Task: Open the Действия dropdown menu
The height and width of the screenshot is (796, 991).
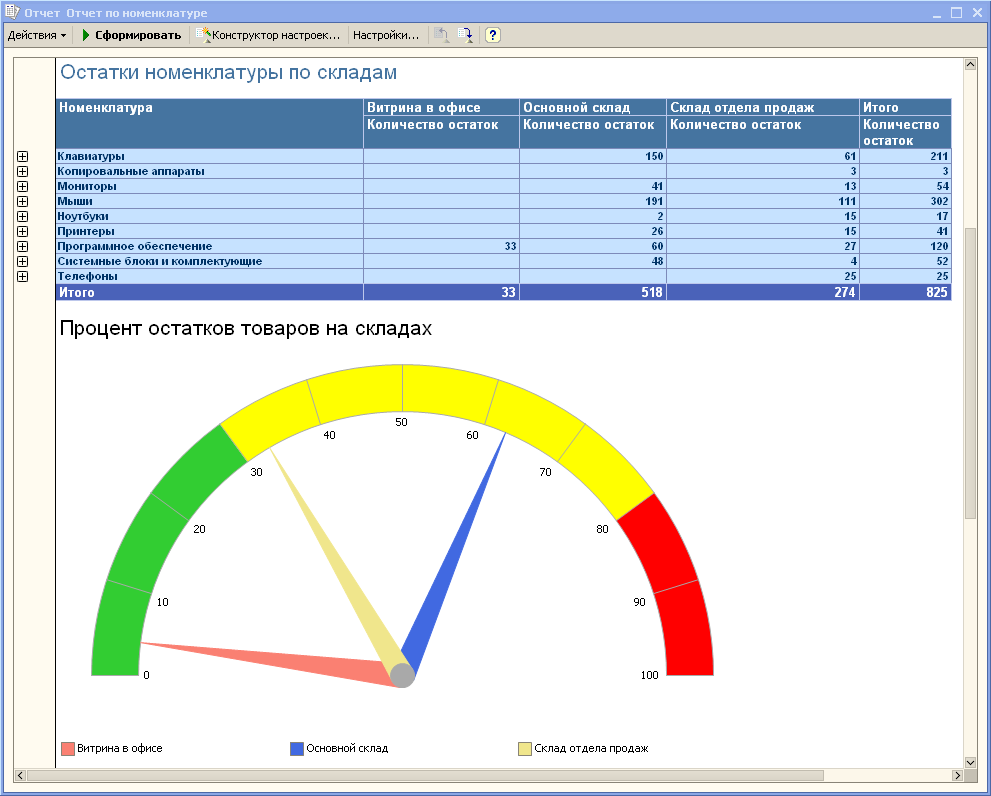Action: click(37, 35)
